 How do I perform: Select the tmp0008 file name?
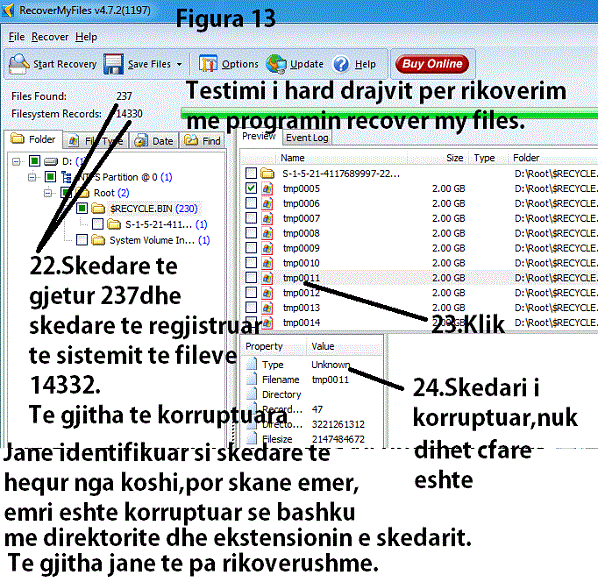(301, 233)
